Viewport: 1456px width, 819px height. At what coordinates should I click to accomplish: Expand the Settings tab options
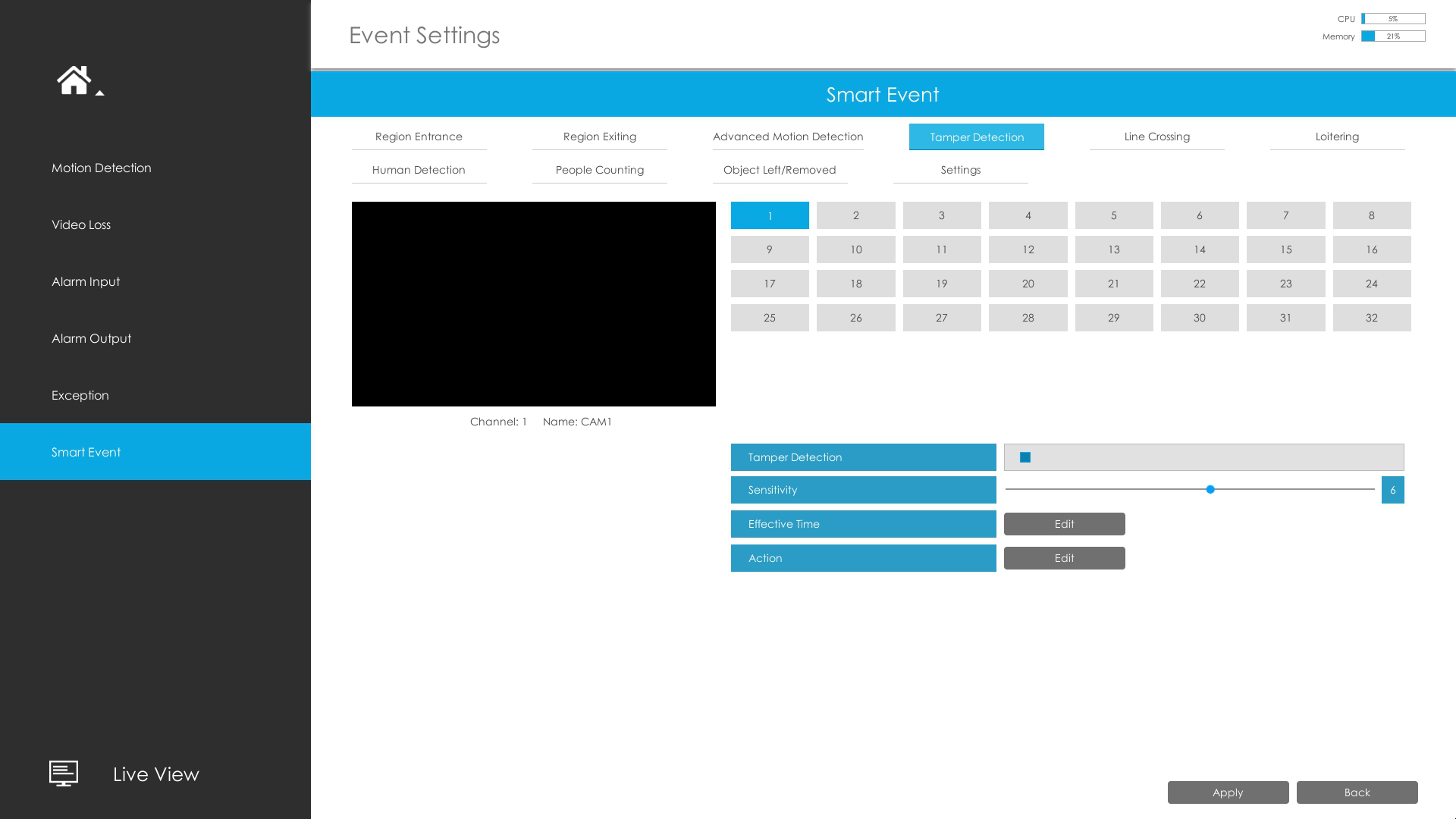coord(961,169)
